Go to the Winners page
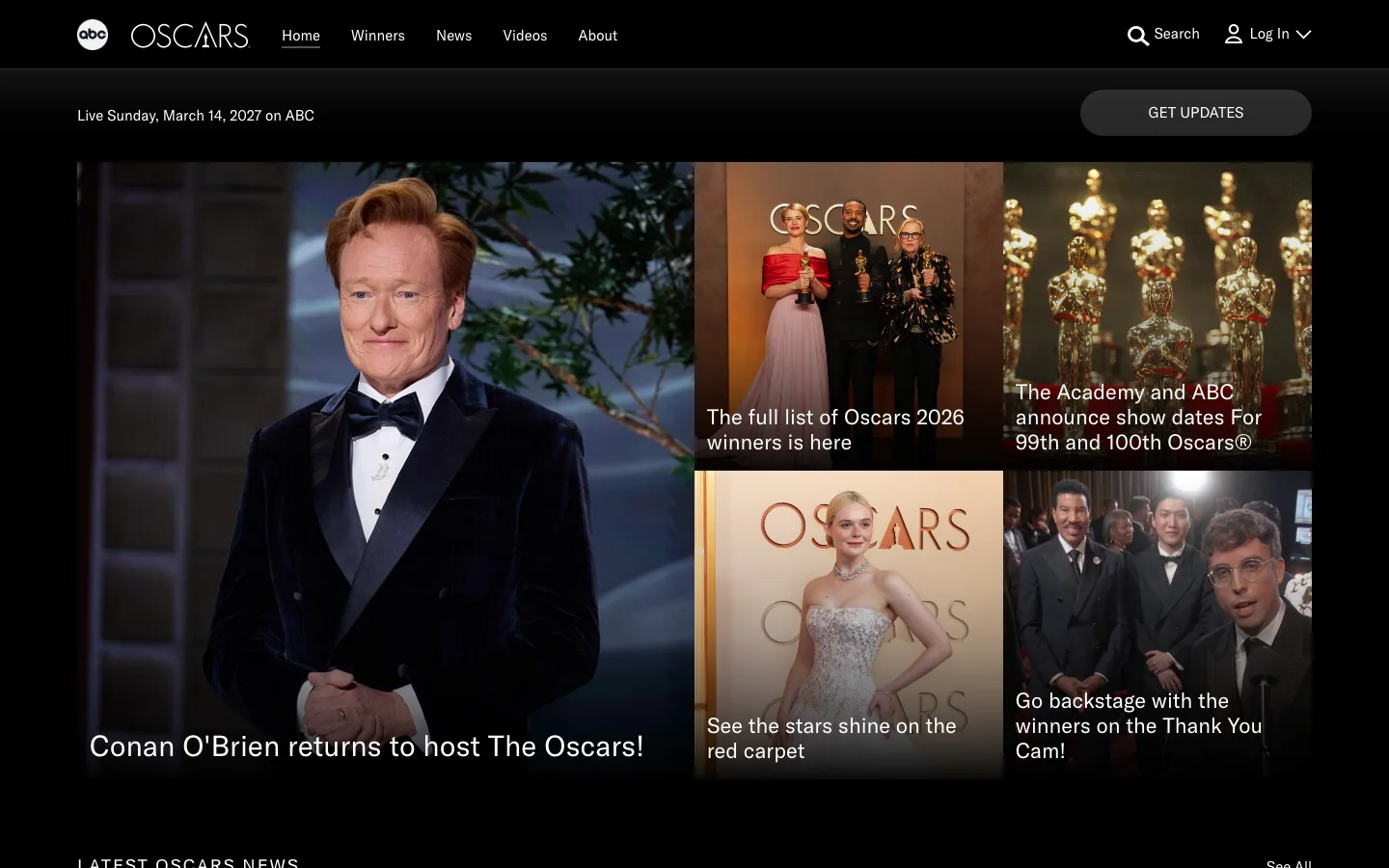The height and width of the screenshot is (868, 1389). click(x=378, y=36)
